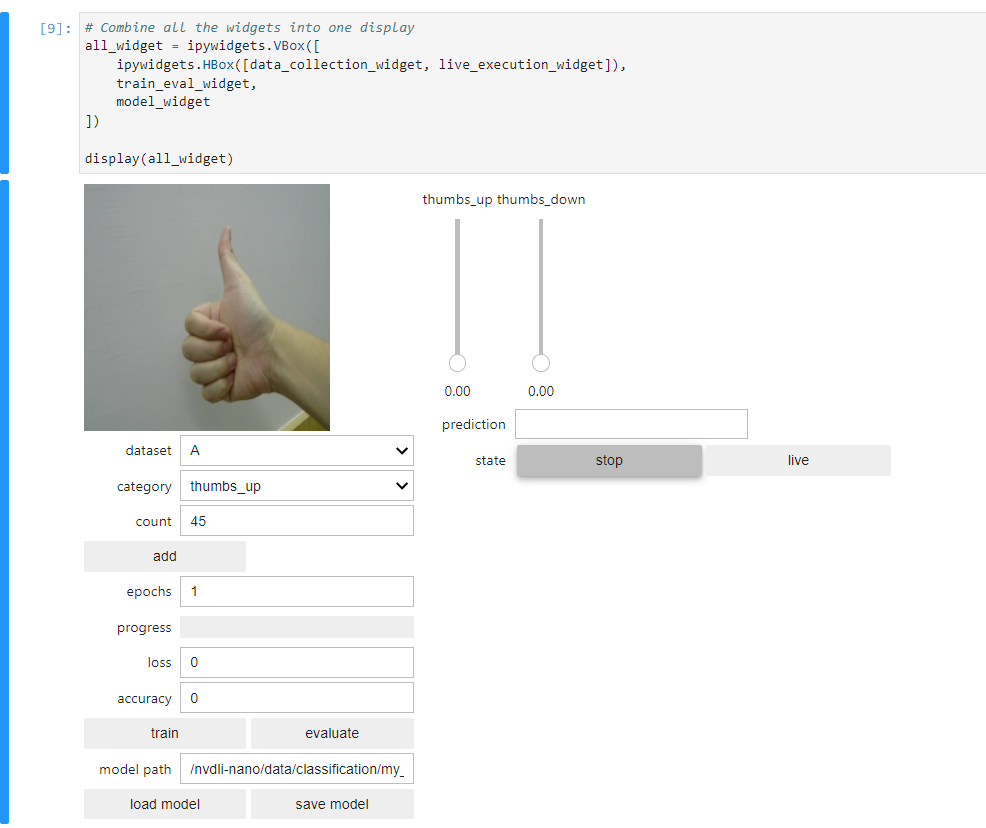Click the 0.00 value under thumbs_up slider
986x828 pixels.
point(457,391)
